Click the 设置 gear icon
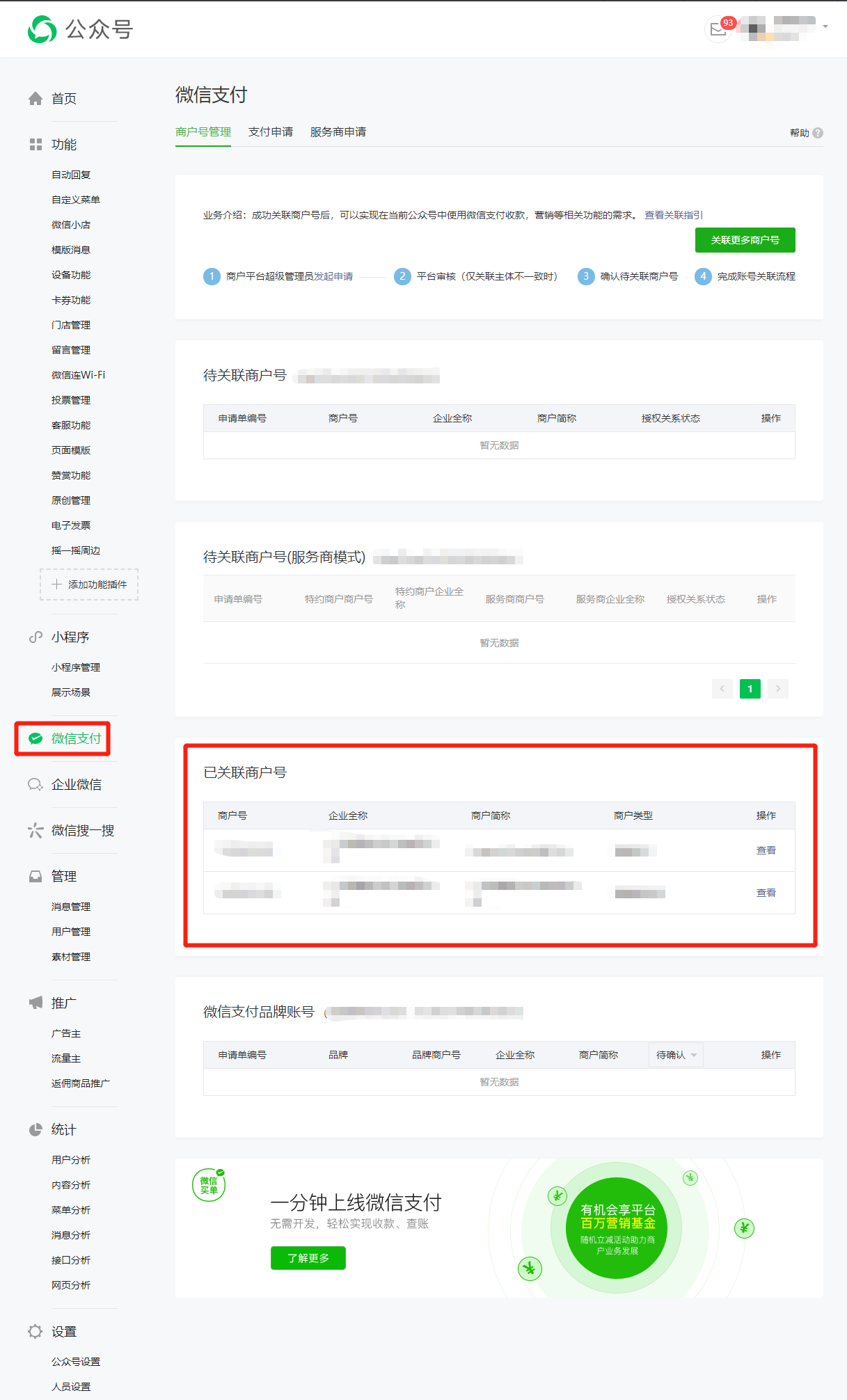The image size is (847, 1400). pyautogui.click(x=35, y=1331)
